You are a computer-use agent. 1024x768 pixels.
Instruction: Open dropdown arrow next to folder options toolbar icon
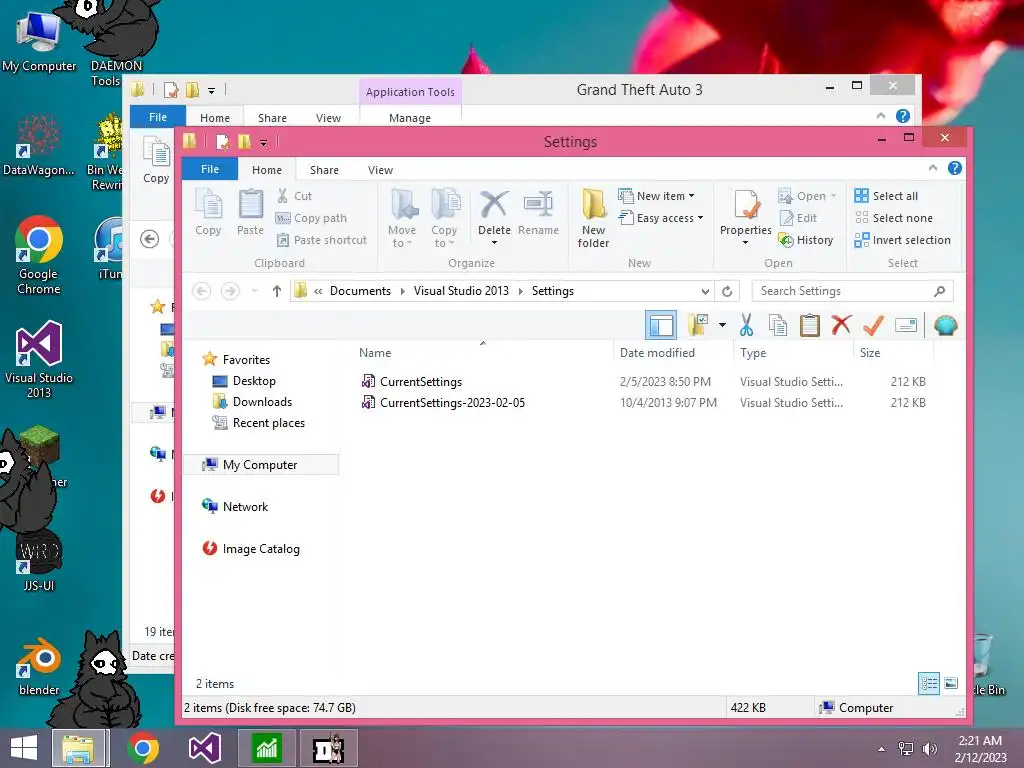(x=722, y=325)
